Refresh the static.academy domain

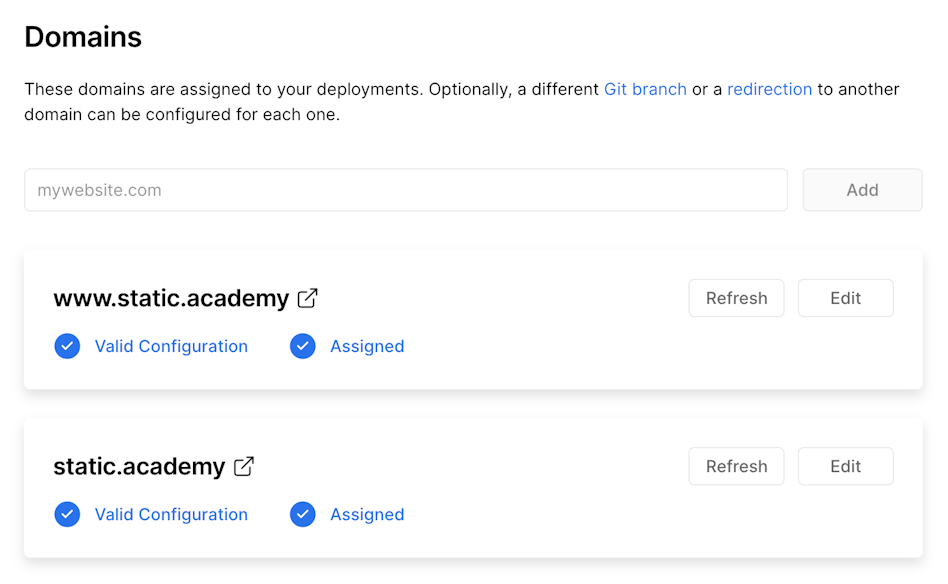pos(736,465)
